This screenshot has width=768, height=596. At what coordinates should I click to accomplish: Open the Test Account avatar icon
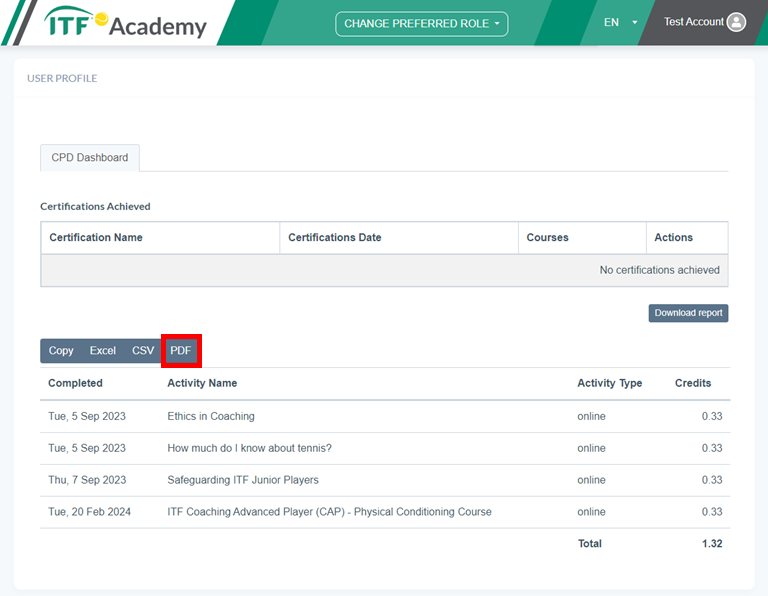tap(736, 22)
